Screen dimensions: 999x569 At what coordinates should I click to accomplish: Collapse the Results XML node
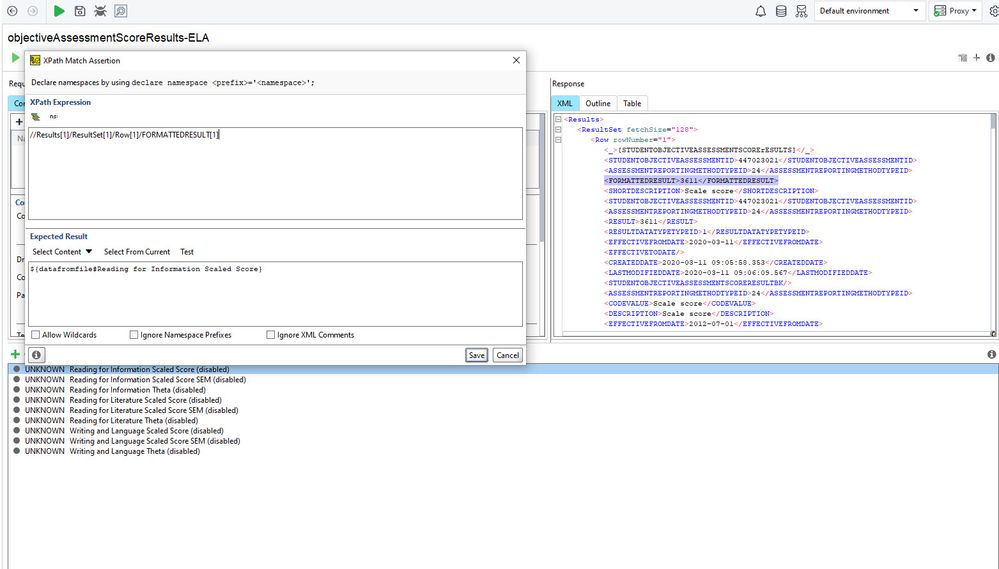click(x=557, y=119)
